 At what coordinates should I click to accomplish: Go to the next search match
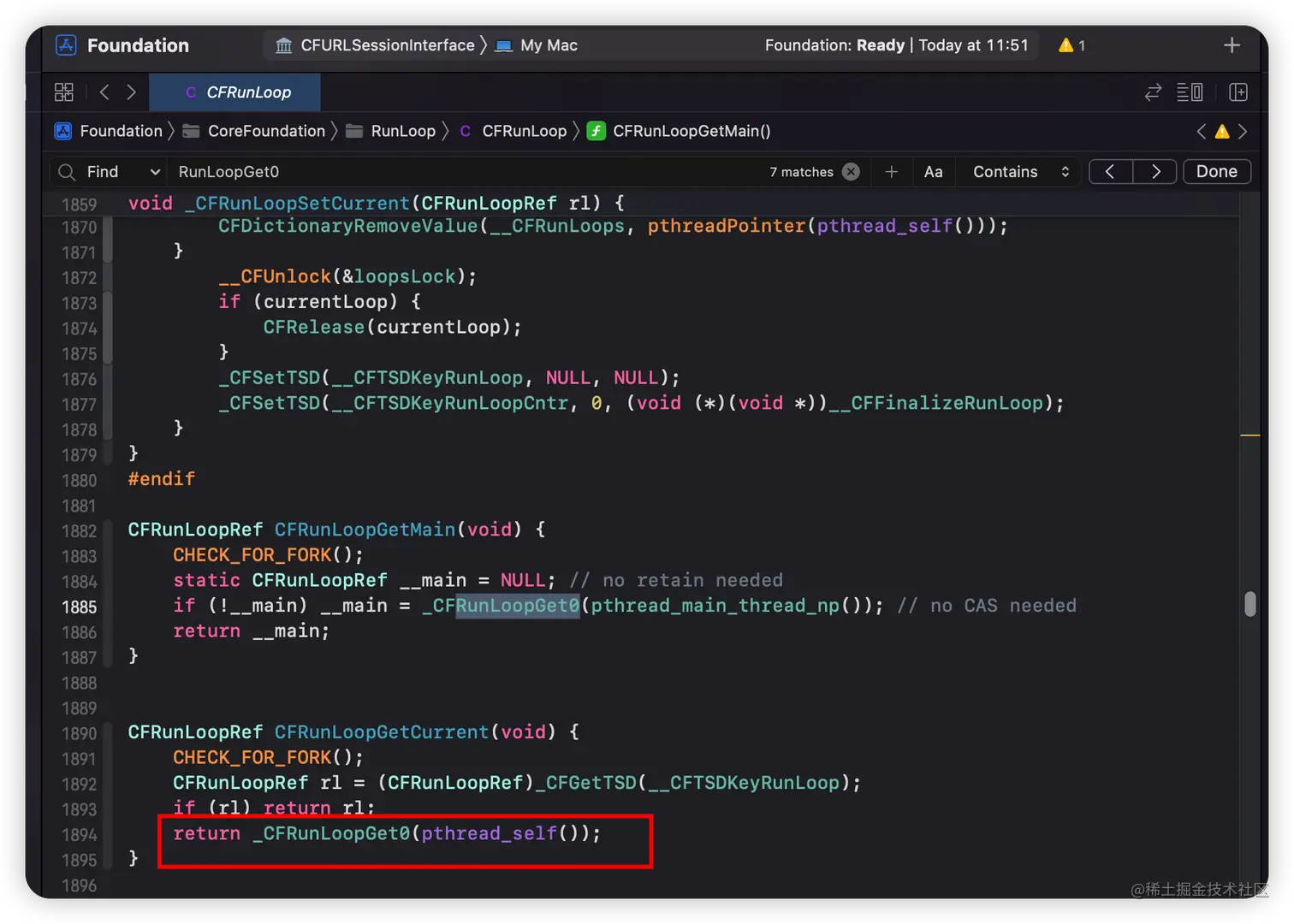(x=1155, y=172)
